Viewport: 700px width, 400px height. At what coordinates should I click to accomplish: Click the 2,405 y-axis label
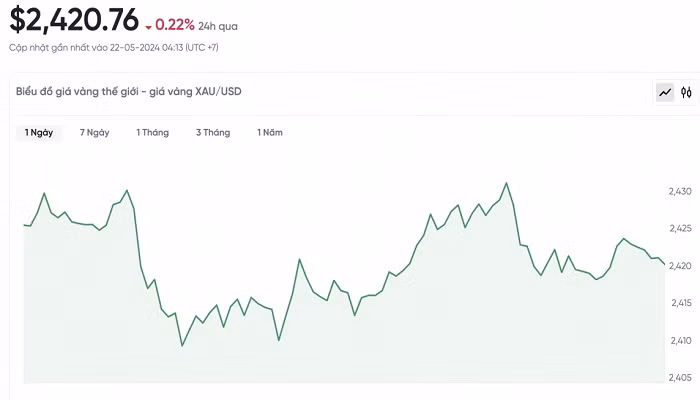(x=680, y=377)
